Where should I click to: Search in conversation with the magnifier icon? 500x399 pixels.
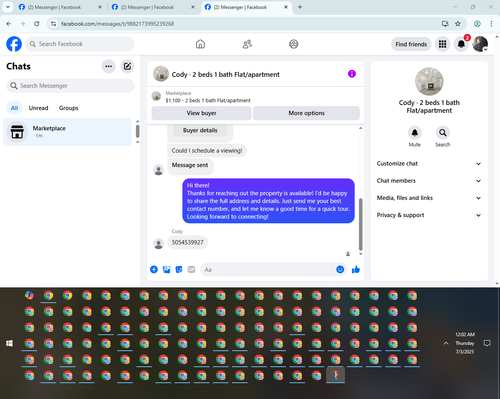click(x=443, y=133)
